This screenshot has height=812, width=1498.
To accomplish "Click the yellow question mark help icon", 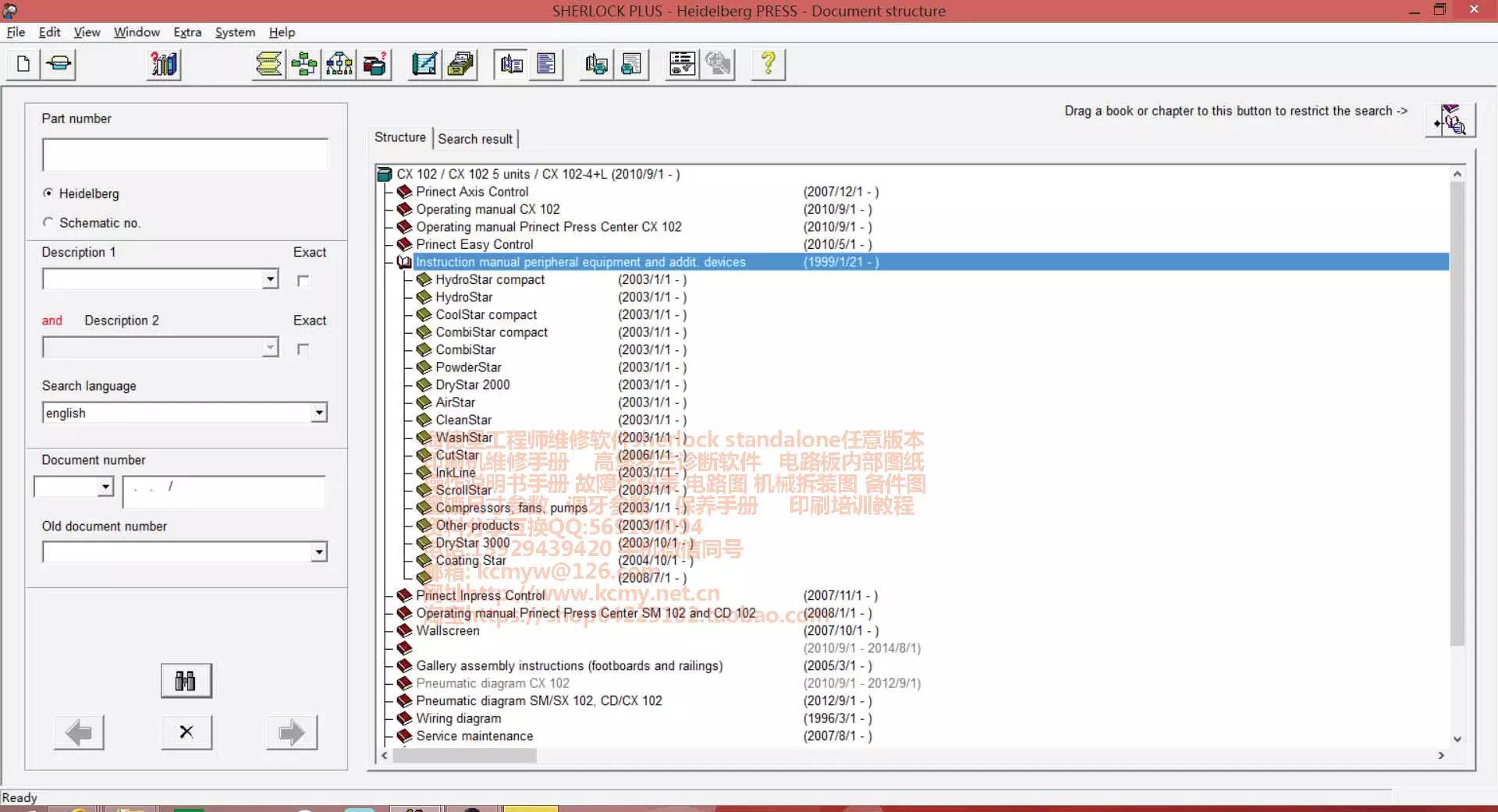I will pyautogui.click(x=769, y=64).
